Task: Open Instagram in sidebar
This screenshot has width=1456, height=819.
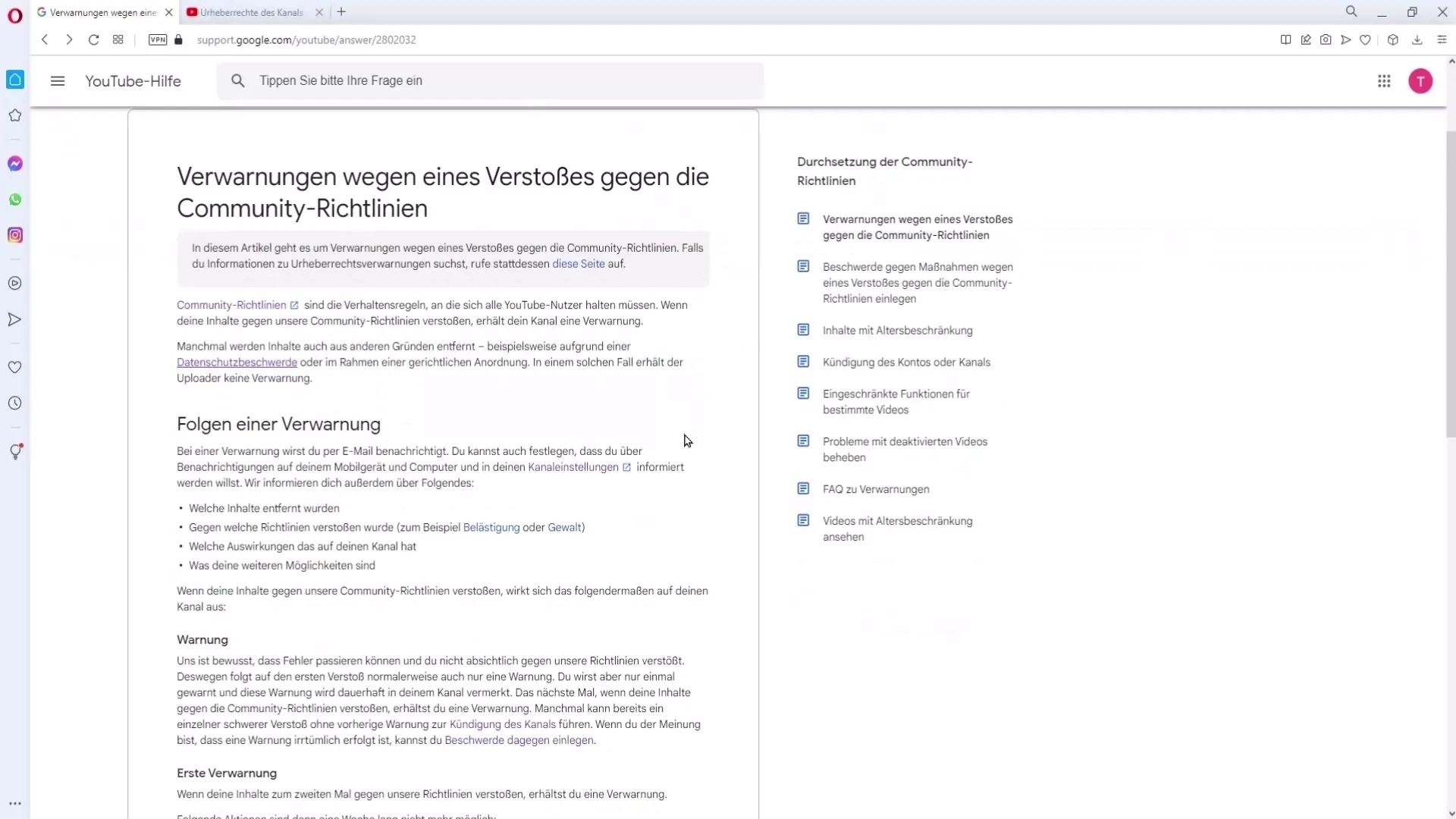Action: 15,235
